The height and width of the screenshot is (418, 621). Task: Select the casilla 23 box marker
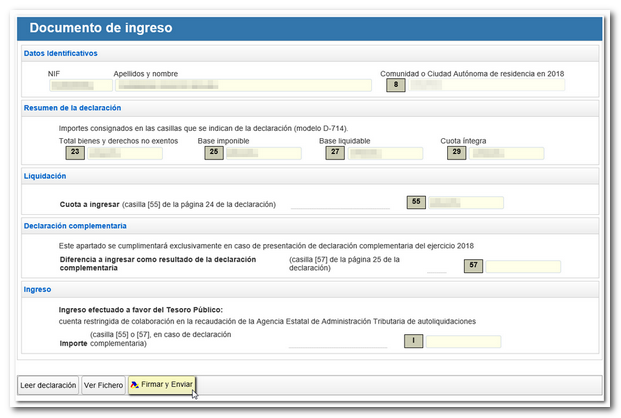coord(74,153)
